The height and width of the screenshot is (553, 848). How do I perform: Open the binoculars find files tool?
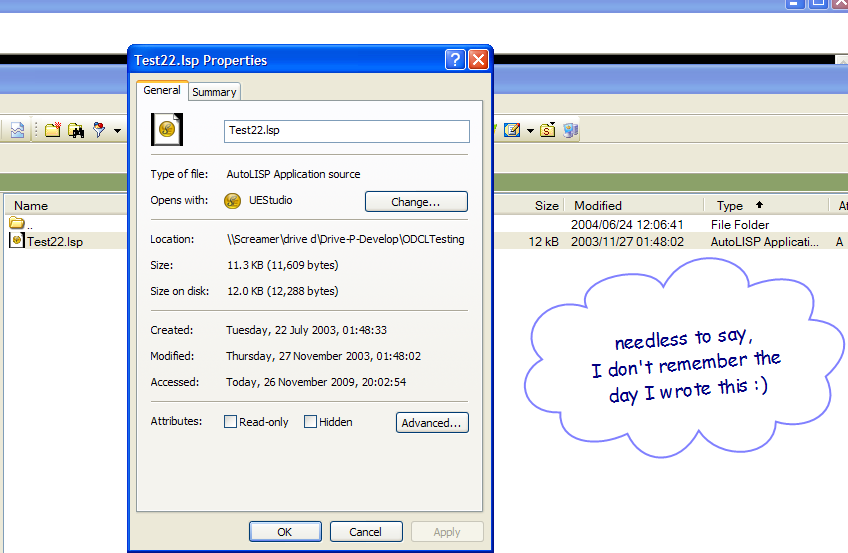point(76,130)
